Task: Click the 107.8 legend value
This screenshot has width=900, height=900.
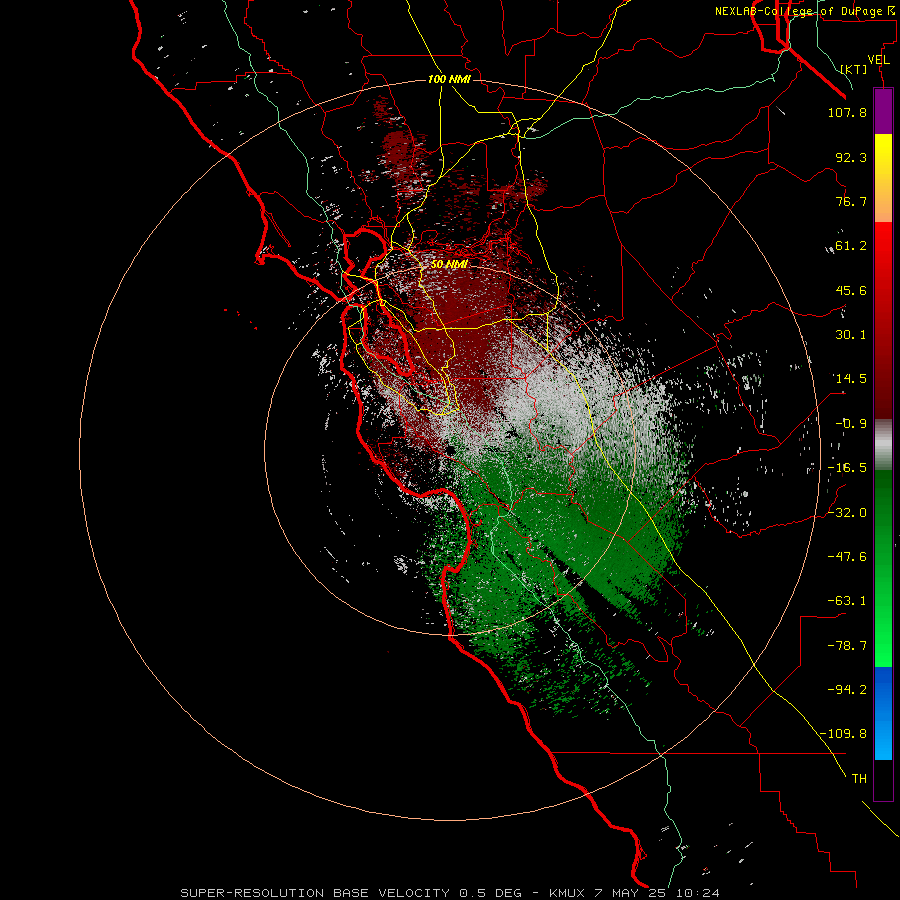Action: click(x=847, y=112)
